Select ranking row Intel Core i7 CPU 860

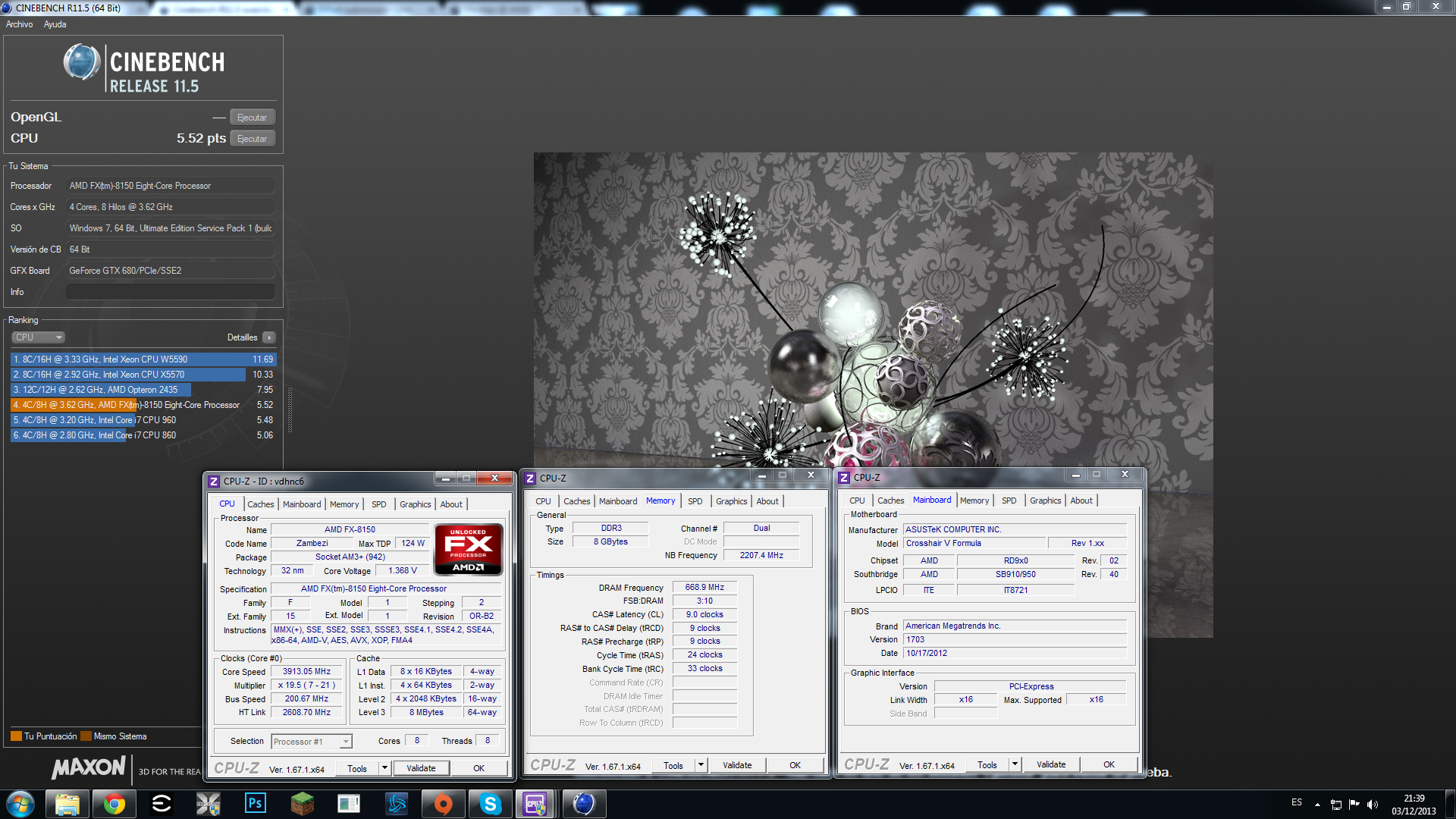143,435
